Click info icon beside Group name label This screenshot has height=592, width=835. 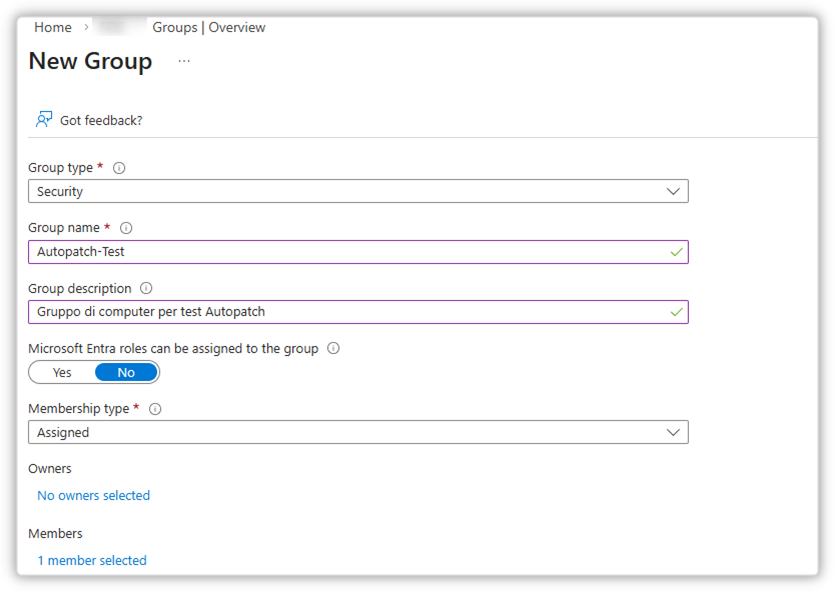(126, 228)
